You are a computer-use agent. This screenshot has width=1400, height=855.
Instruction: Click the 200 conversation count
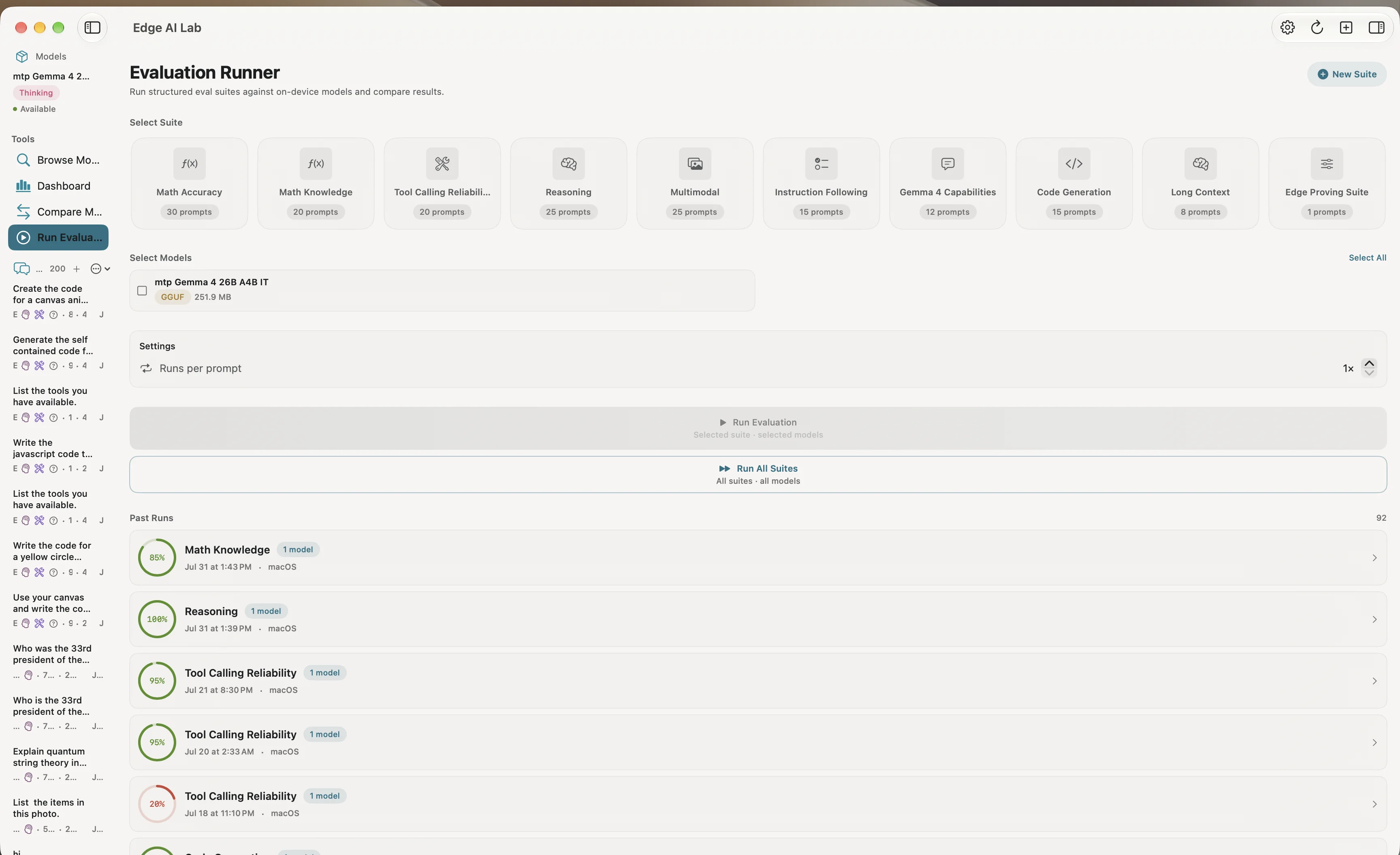point(58,269)
